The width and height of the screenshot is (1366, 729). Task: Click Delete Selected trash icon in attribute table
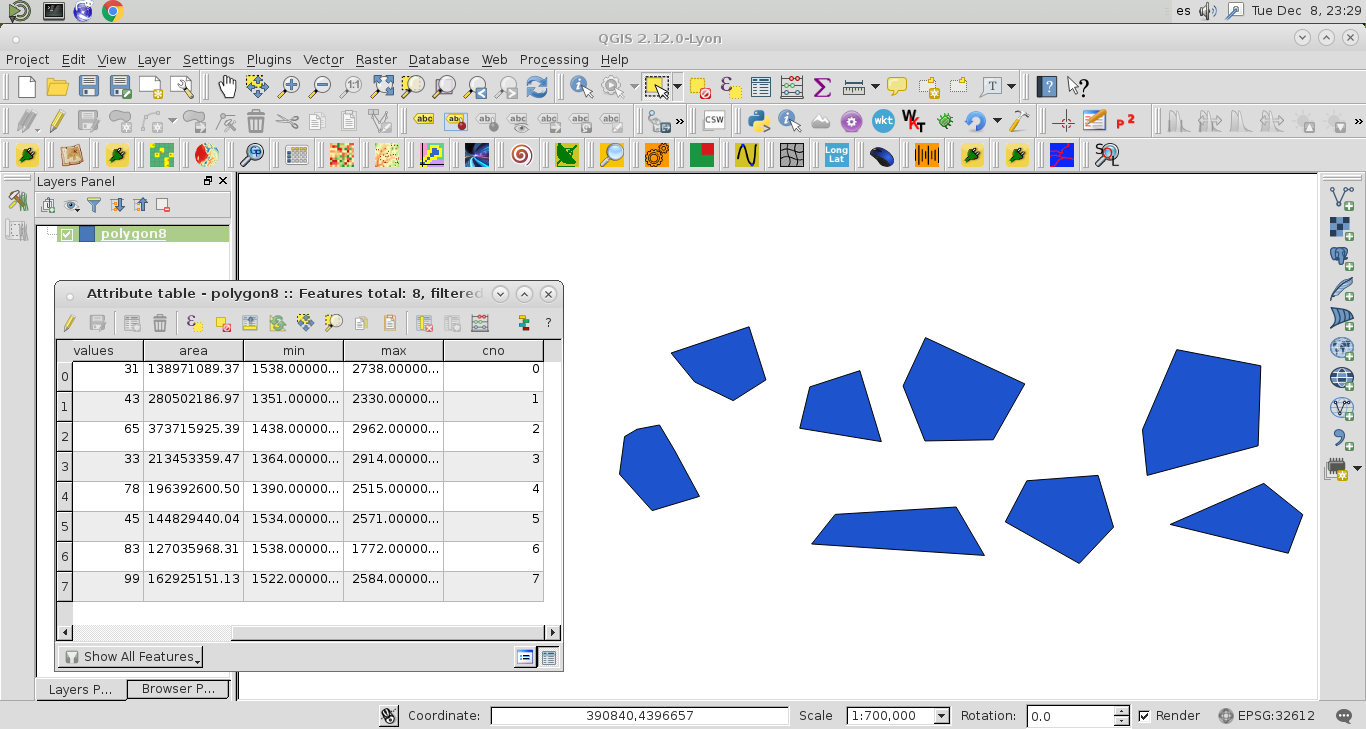160,323
